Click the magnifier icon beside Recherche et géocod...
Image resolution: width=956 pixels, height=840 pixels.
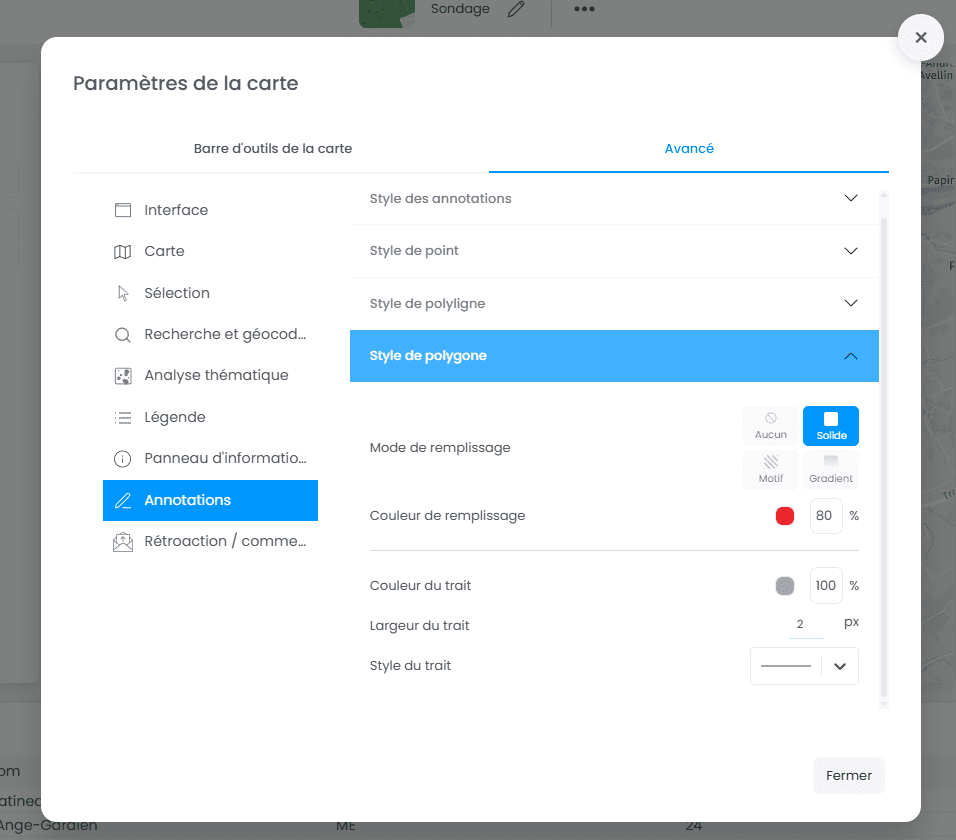(123, 335)
